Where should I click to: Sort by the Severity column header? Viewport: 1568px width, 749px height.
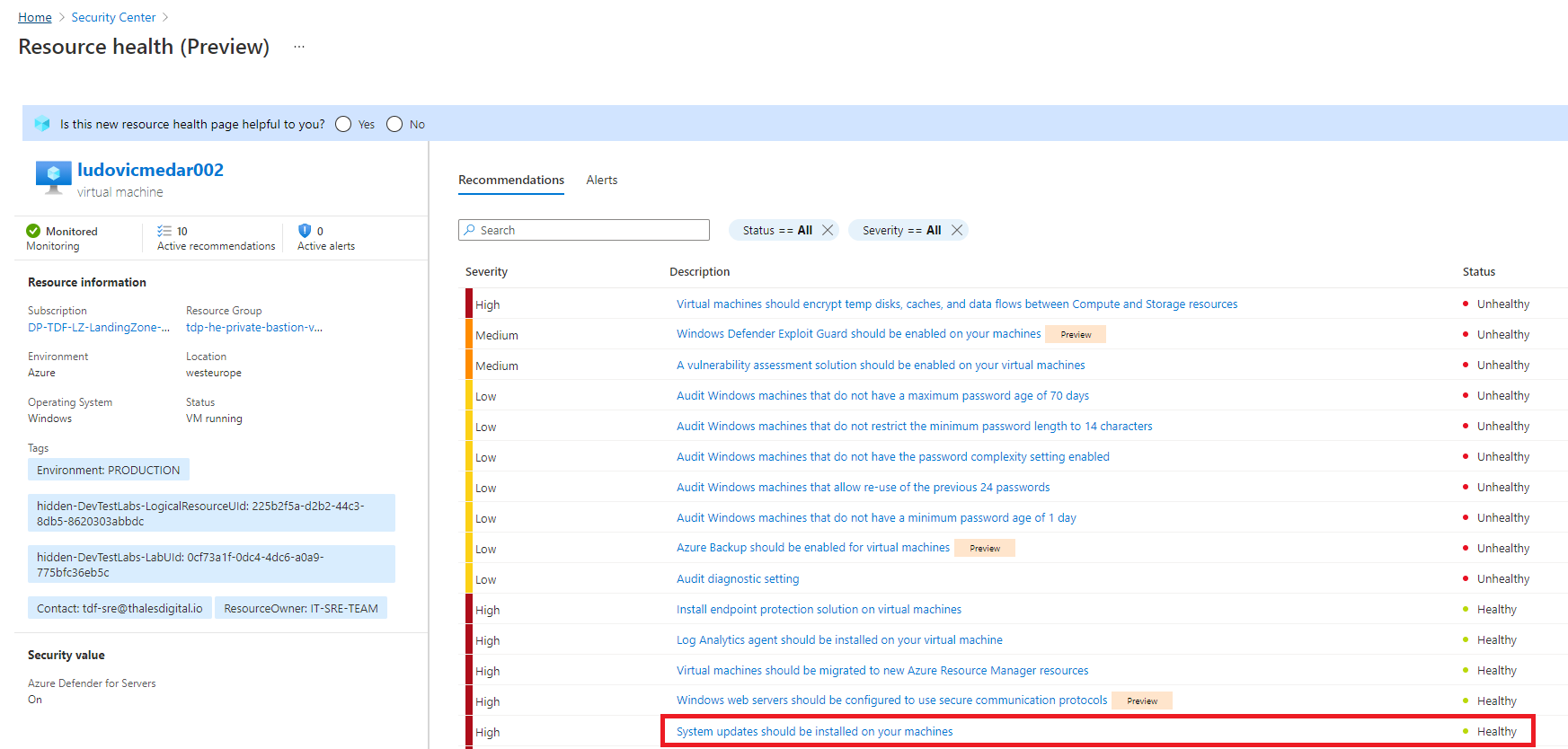[486, 271]
